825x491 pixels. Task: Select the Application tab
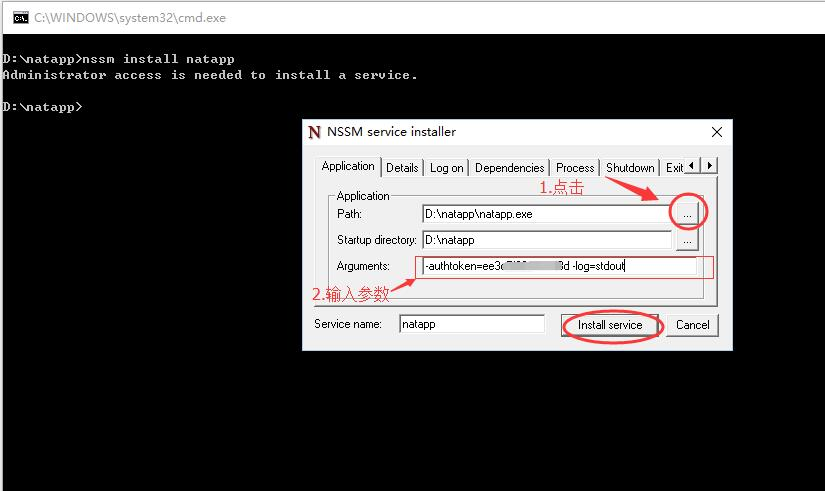click(348, 166)
